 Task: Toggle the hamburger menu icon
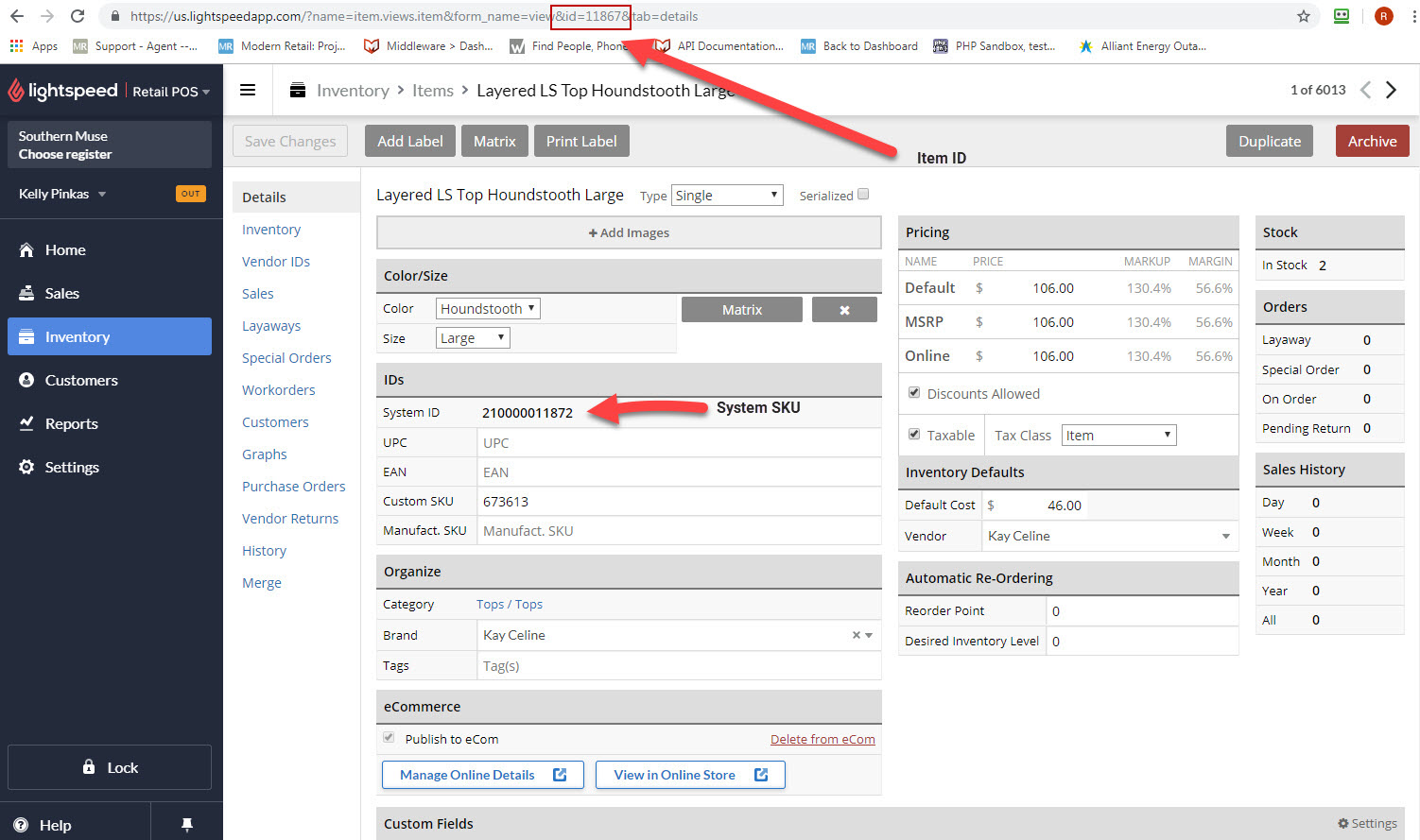point(248,90)
